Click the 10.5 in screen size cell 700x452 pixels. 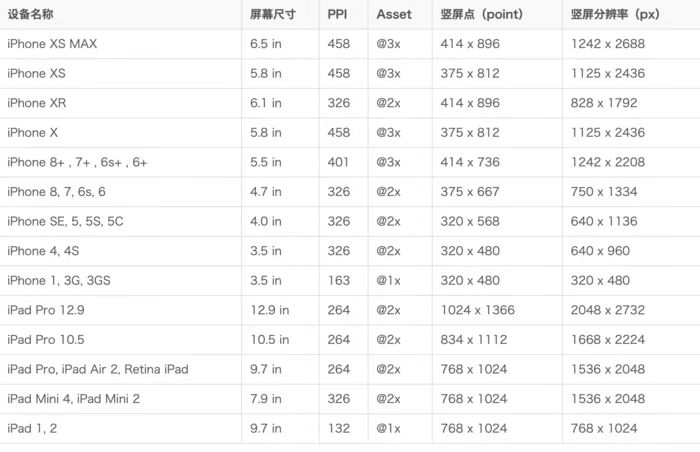[269, 340]
